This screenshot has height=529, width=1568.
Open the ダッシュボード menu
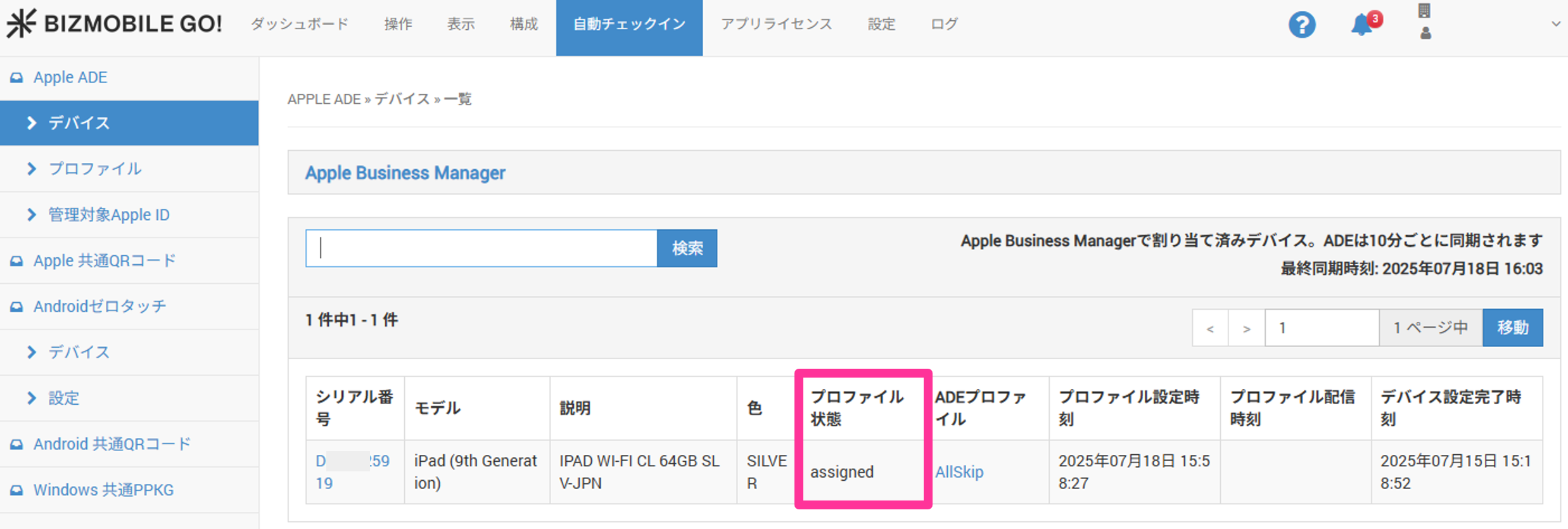pos(300,24)
